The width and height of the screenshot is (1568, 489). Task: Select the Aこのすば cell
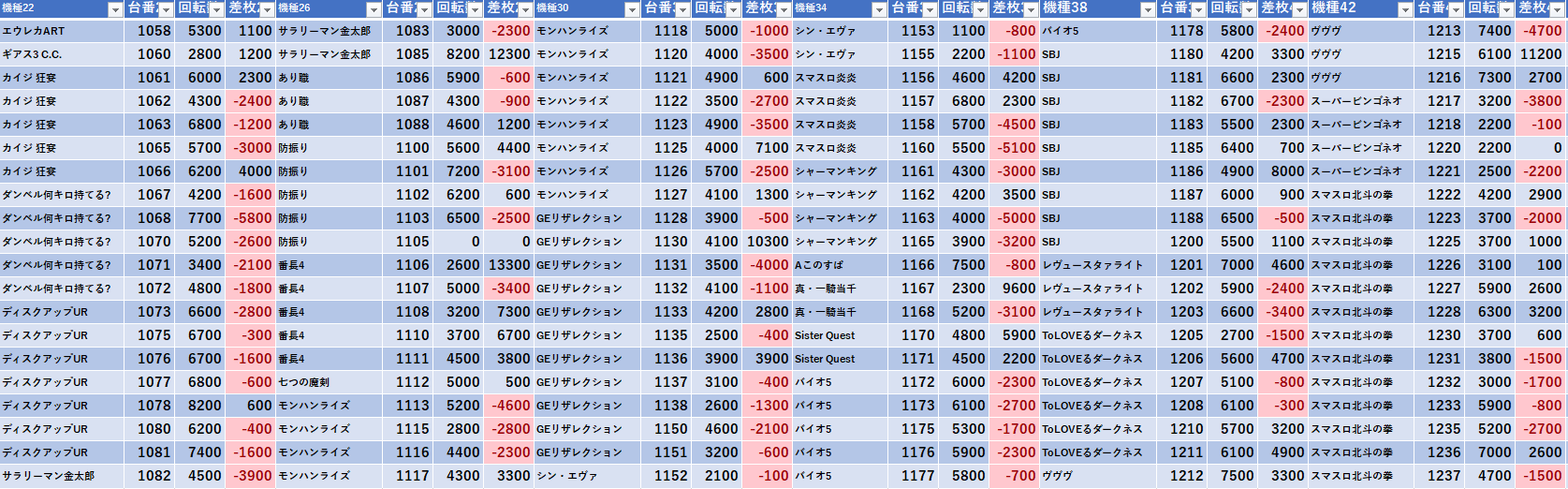coord(841,265)
